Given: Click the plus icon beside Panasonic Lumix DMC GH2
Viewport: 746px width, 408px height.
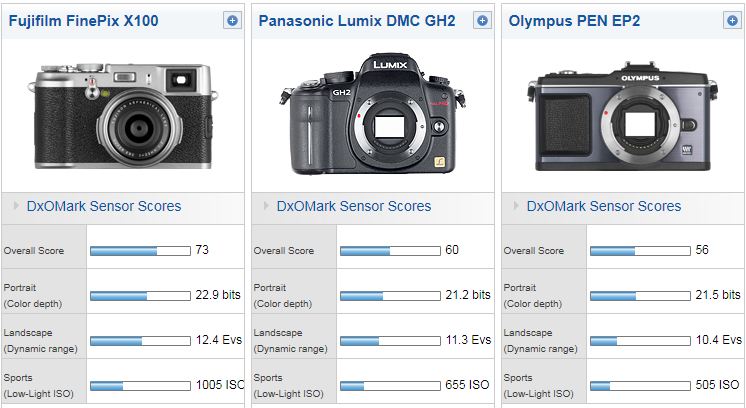Looking at the screenshot, I should (x=482, y=20).
